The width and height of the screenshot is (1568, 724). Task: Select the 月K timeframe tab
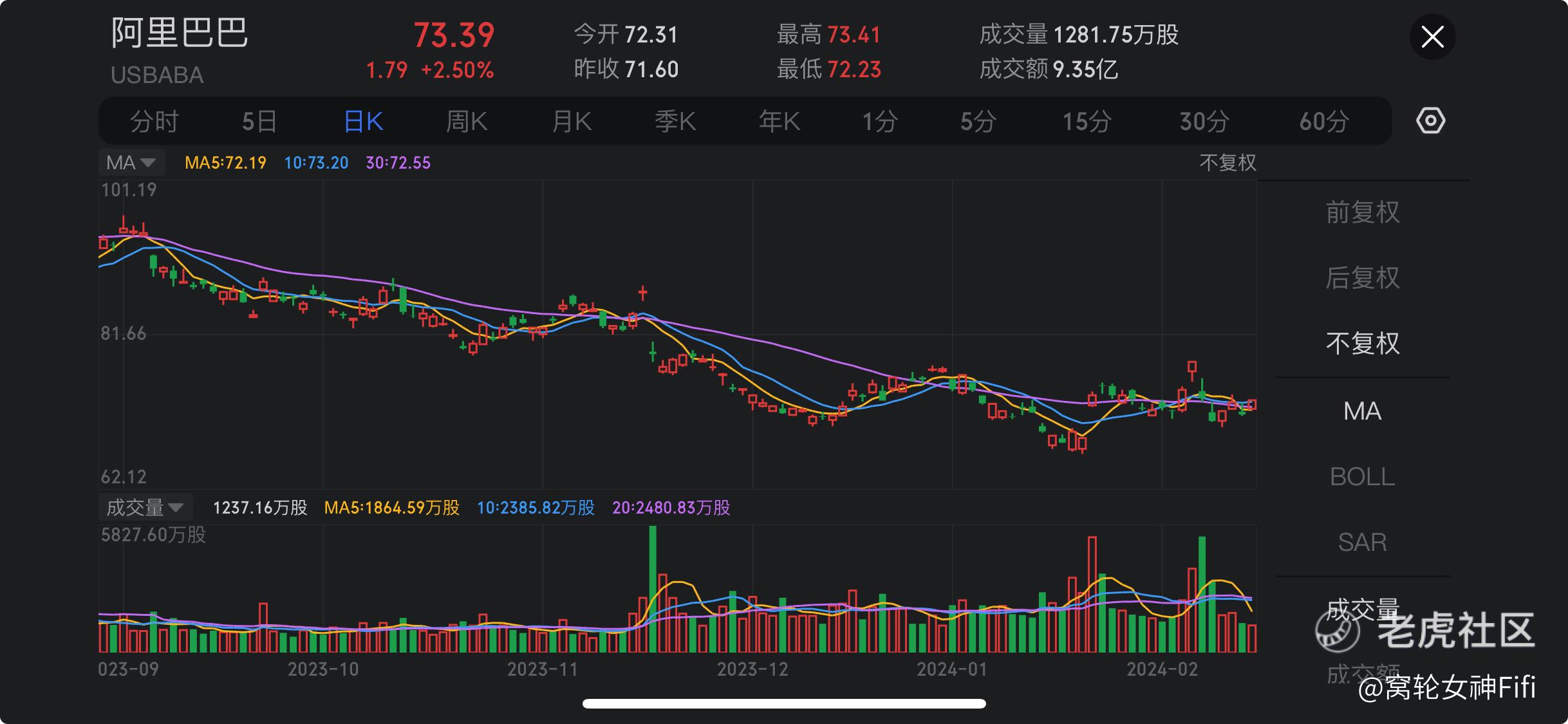click(x=572, y=121)
